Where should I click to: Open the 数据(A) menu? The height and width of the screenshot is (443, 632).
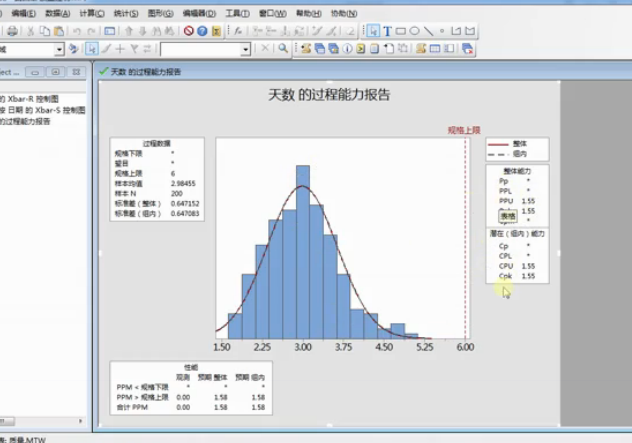coord(58,13)
